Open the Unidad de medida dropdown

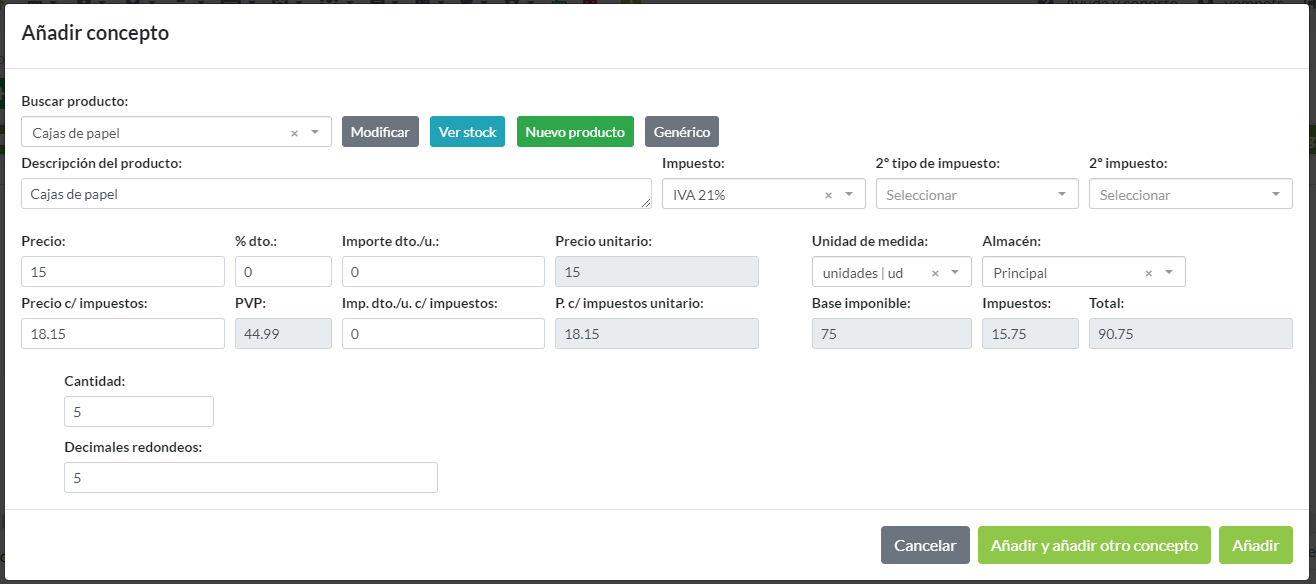click(955, 273)
